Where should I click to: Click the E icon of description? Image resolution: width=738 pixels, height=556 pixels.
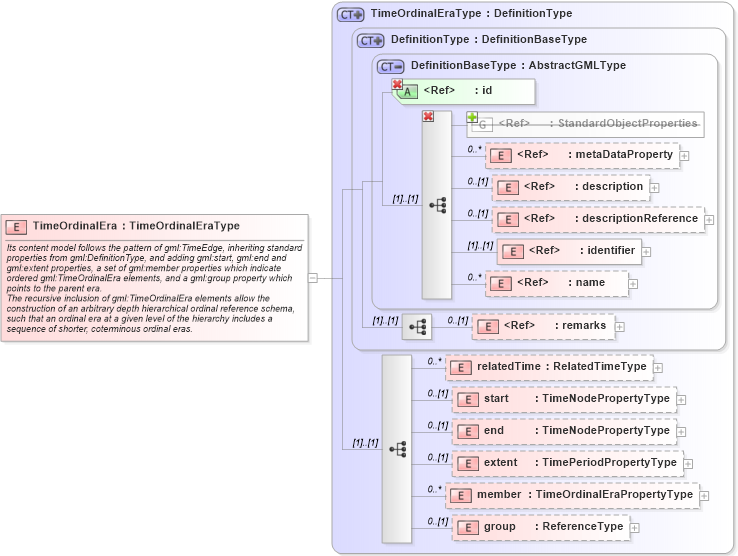(x=507, y=188)
